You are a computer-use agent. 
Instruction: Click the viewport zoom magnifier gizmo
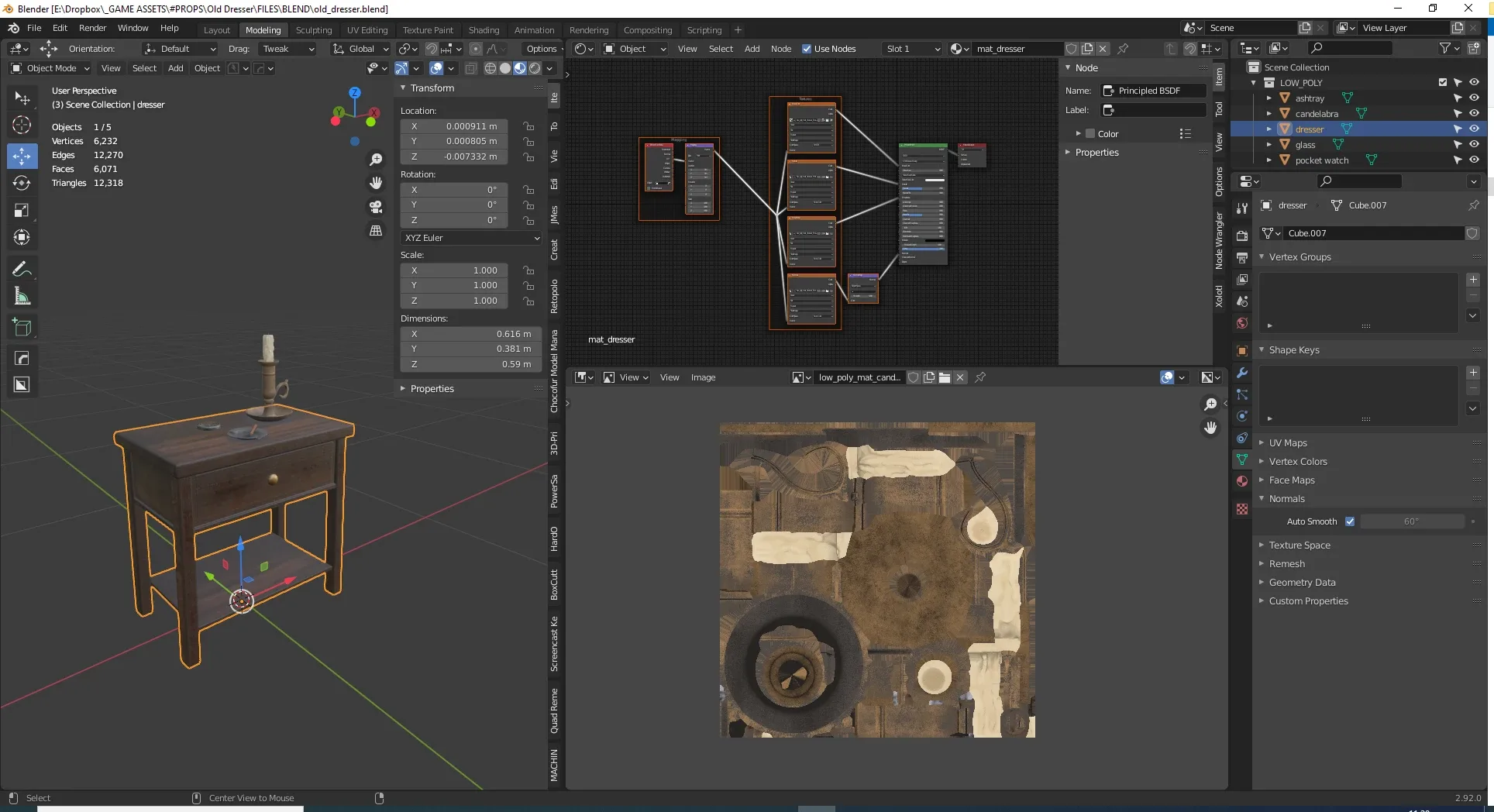pos(376,159)
